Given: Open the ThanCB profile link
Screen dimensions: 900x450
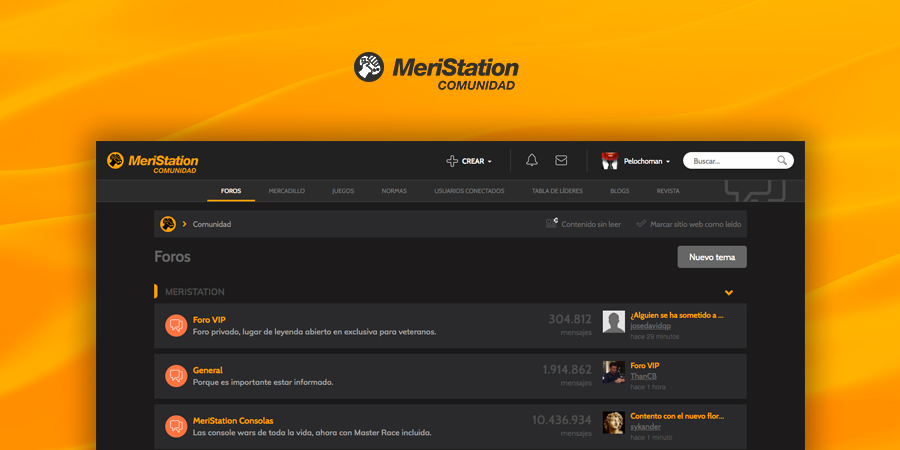Looking at the screenshot, I should pyautogui.click(x=643, y=376).
